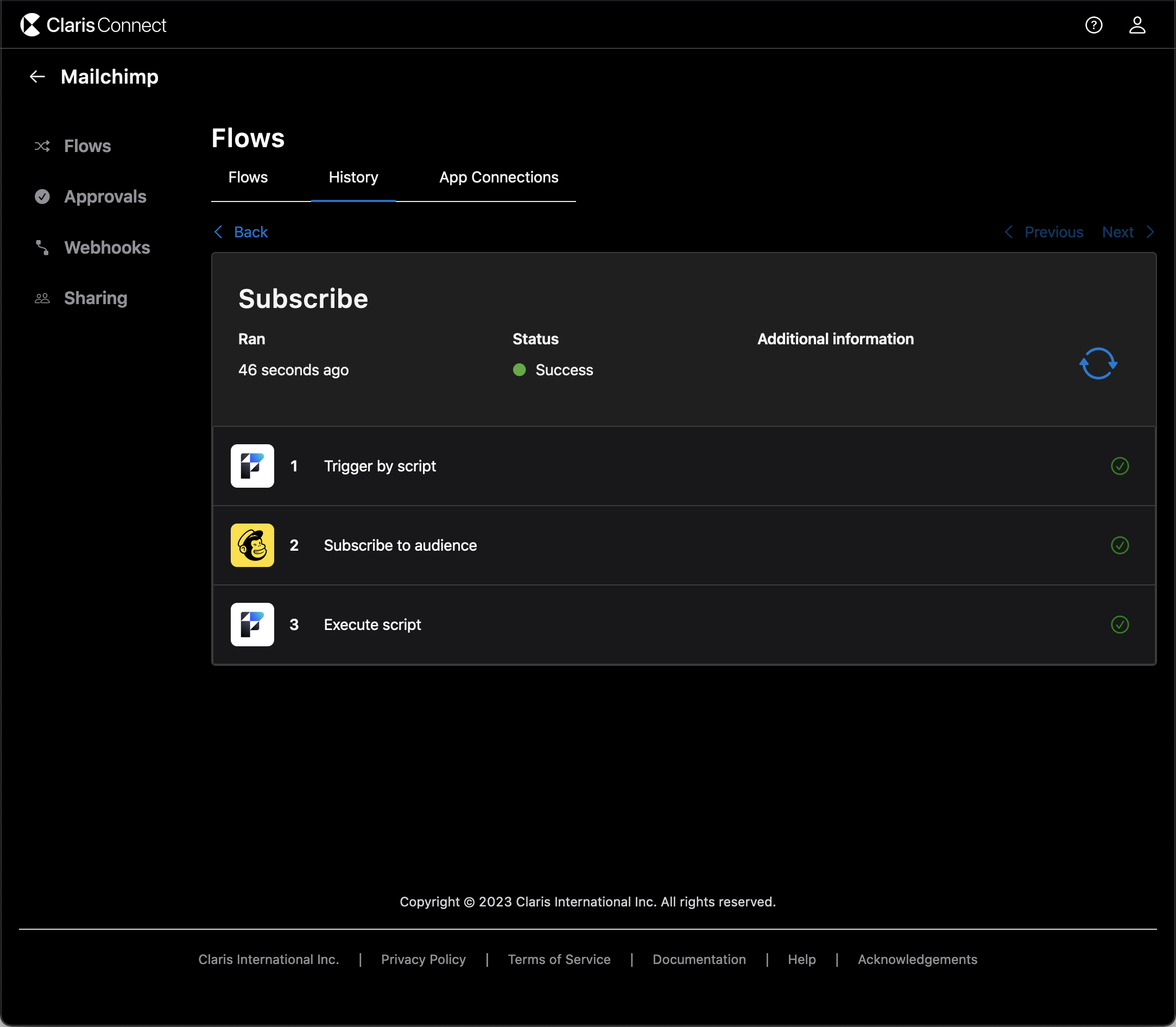Click the success checkmark on Execute script
The height and width of the screenshot is (1027, 1176).
[x=1120, y=624]
